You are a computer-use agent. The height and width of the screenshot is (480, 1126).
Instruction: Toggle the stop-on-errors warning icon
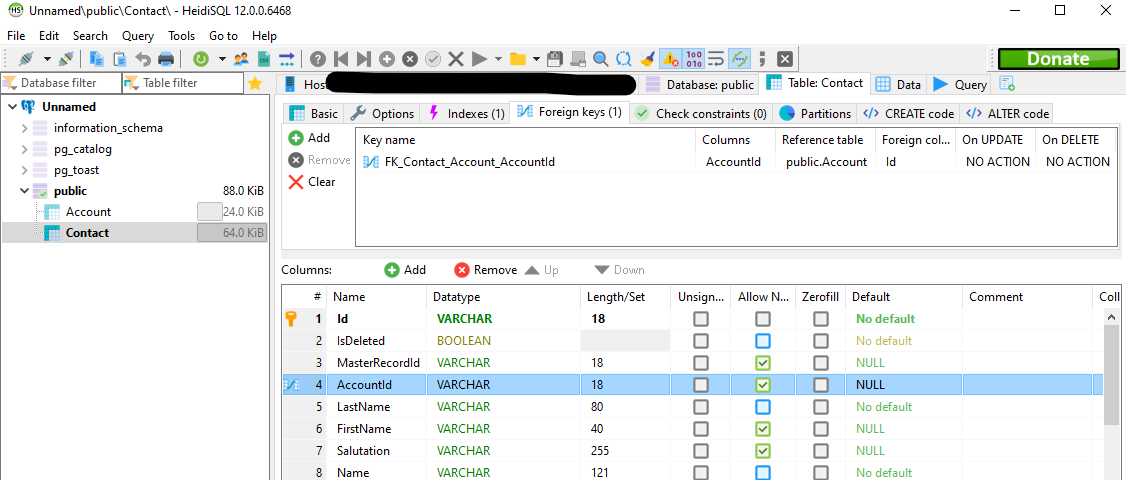click(x=670, y=59)
